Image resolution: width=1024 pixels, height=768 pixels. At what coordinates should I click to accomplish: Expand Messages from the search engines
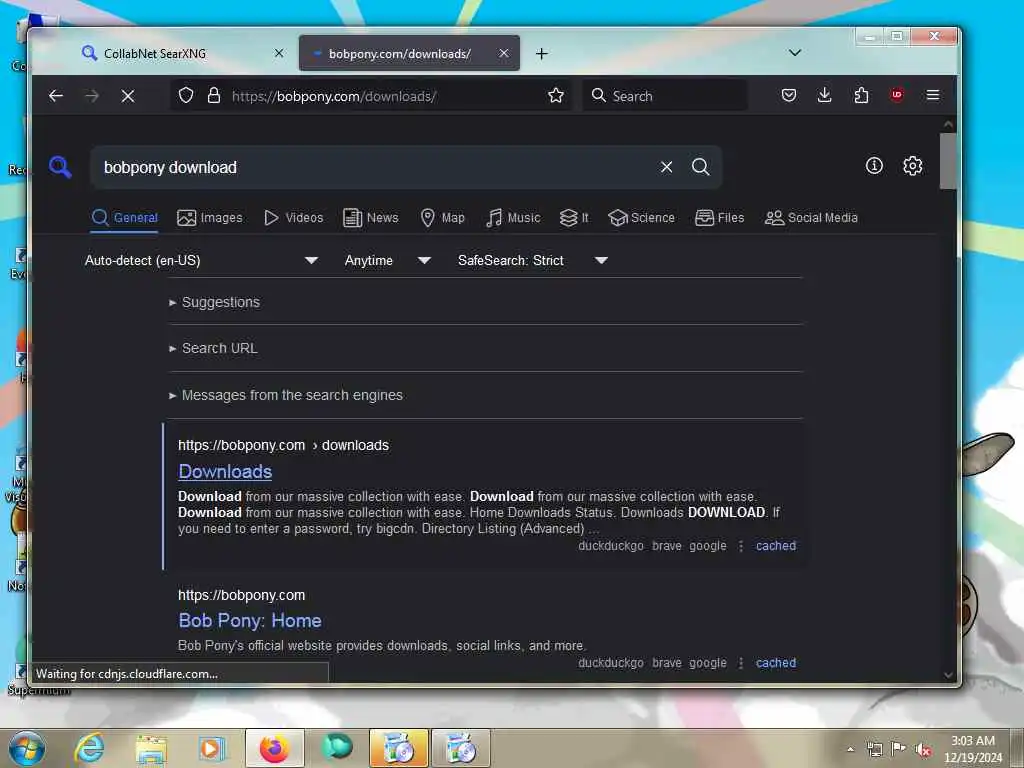click(x=285, y=395)
